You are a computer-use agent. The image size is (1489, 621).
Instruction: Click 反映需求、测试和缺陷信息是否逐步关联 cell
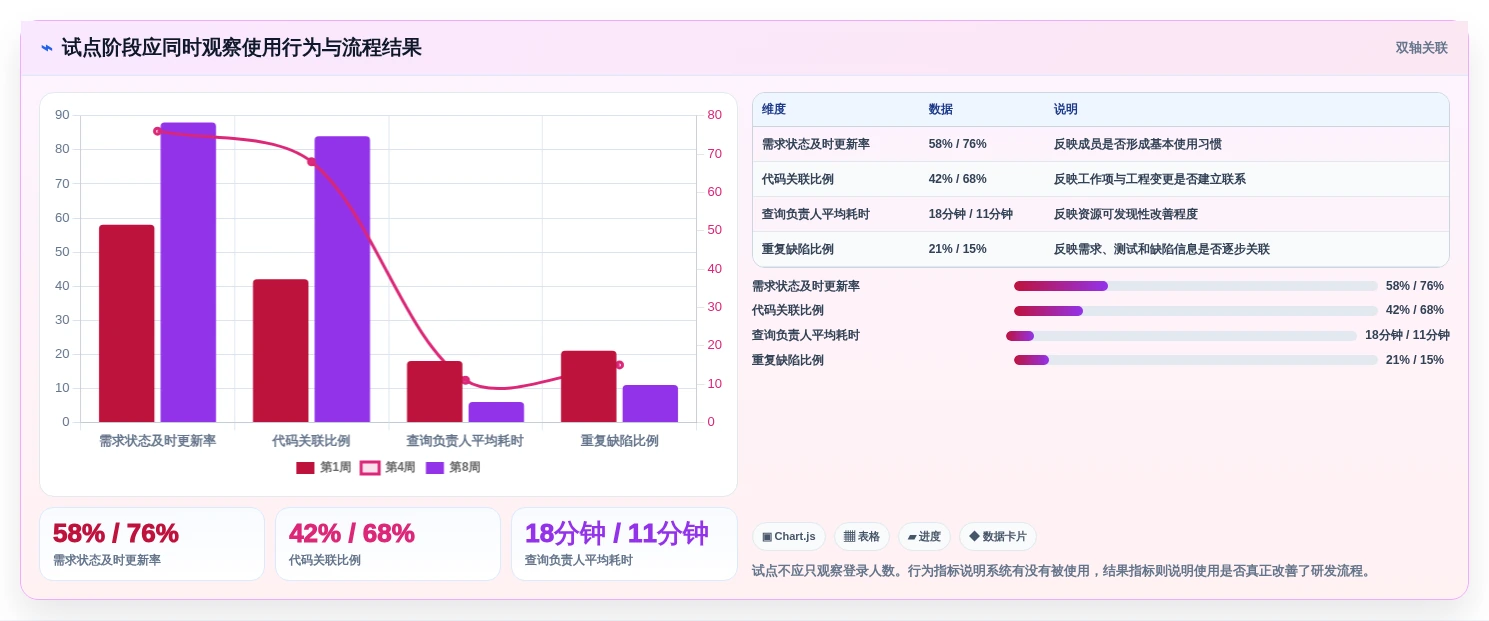[1161, 249]
